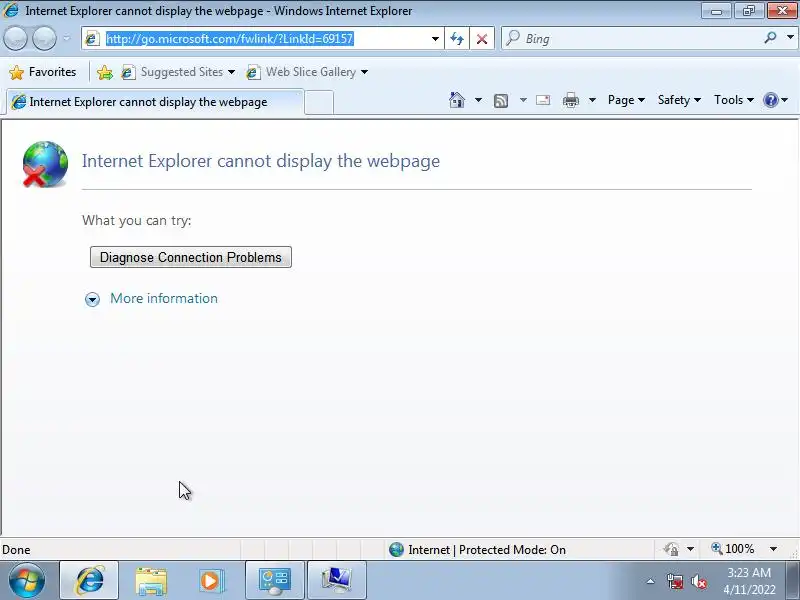This screenshot has width=800, height=600.
Task: Click the search magnifier button
Action: click(x=770, y=37)
